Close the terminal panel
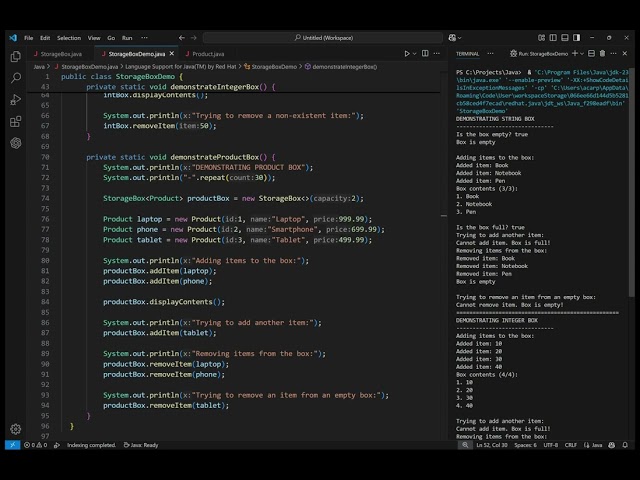Viewport: 640px width, 480px height. (625, 53)
